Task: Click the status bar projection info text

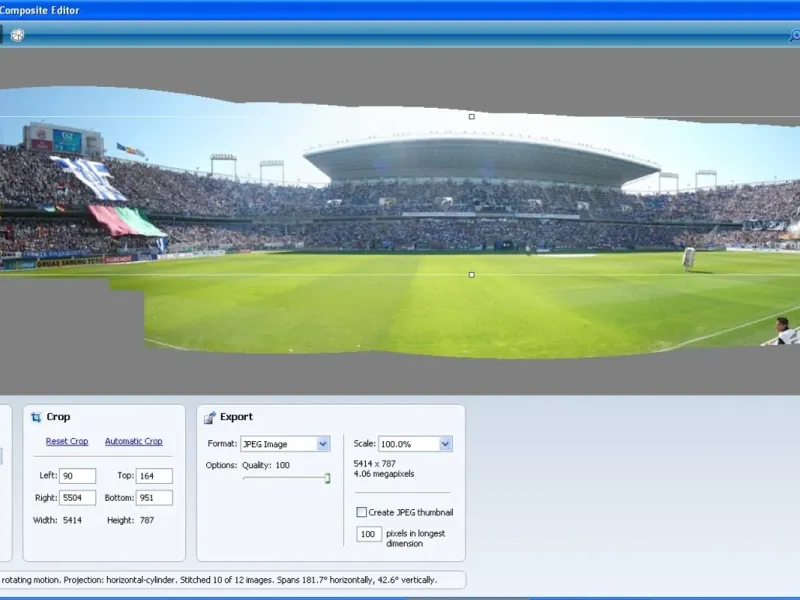Action: (x=219, y=580)
